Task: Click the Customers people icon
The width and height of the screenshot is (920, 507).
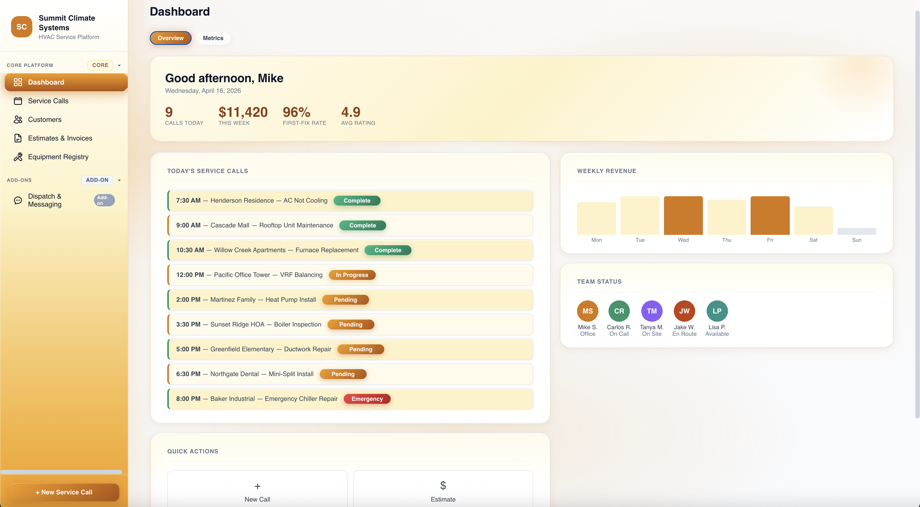Action: pos(18,120)
